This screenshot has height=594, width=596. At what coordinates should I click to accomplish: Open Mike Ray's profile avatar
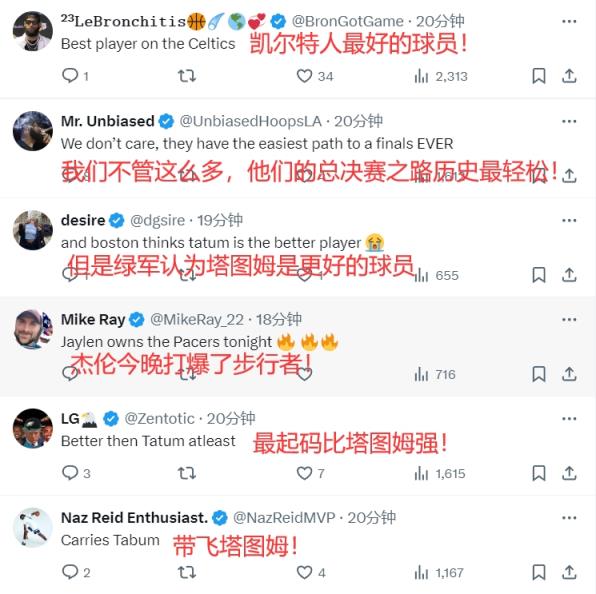(33, 329)
